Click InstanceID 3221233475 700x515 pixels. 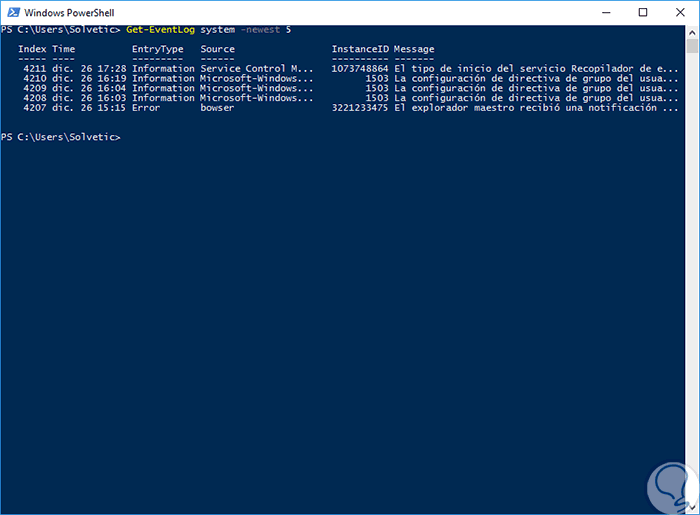360,108
